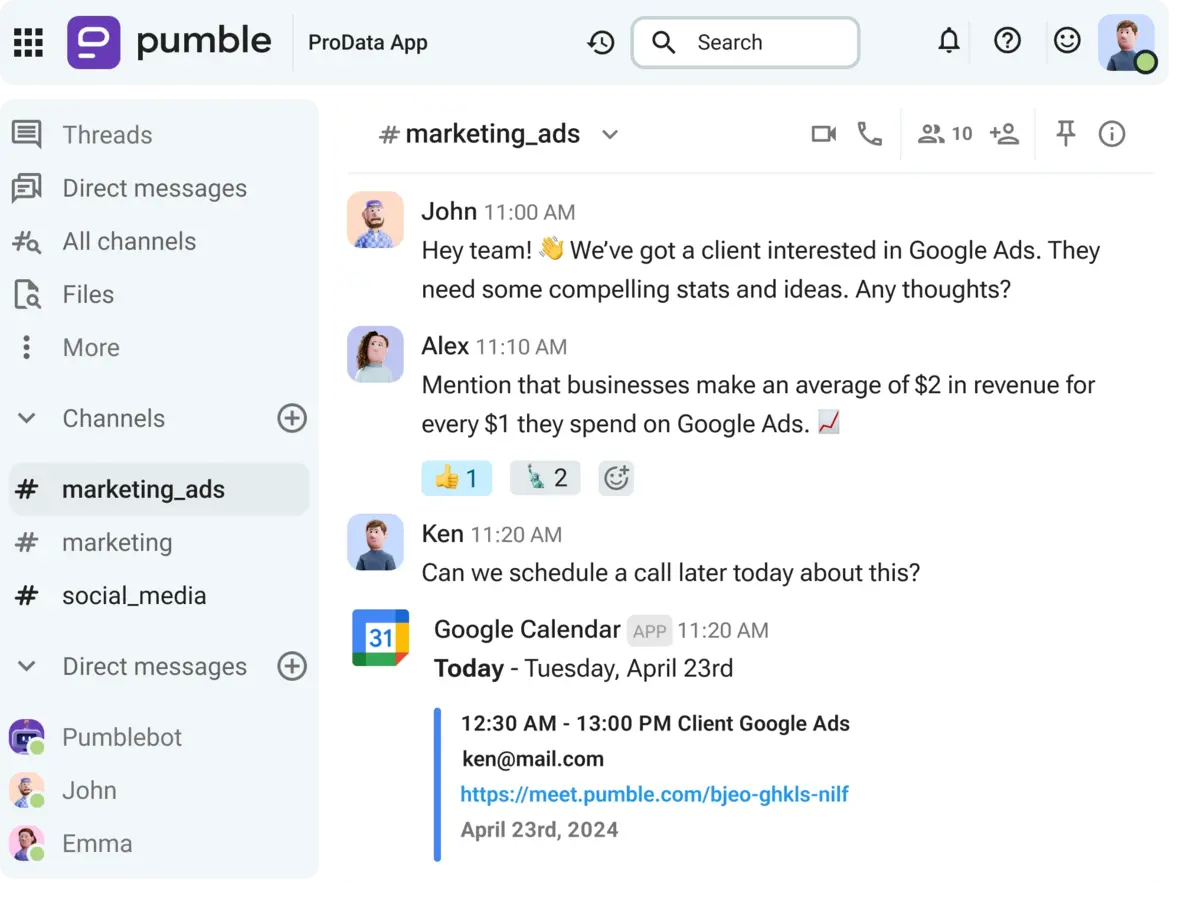The height and width of the screenshot is (904, 1200).
Task: Open help question mark icon
Action: (x=1007, y=41)
